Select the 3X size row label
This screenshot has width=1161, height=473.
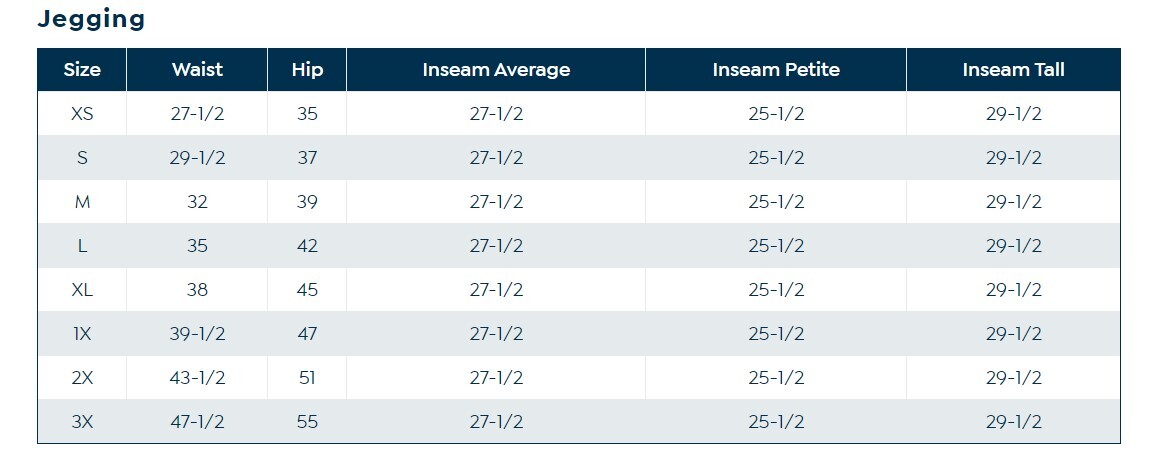click(x=82, y=422)
